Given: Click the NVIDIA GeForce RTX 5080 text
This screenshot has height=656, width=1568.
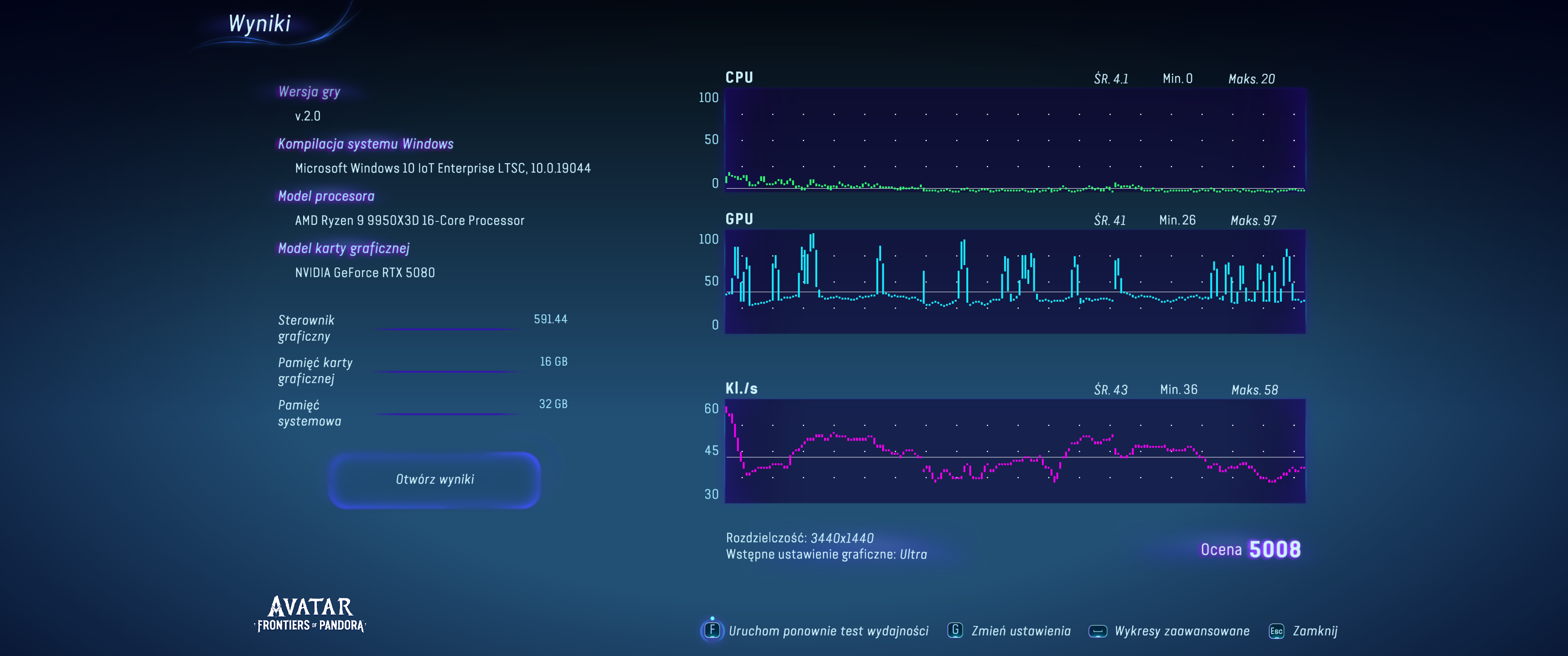Looking at the screenshot, I should [x=365, y=272].
